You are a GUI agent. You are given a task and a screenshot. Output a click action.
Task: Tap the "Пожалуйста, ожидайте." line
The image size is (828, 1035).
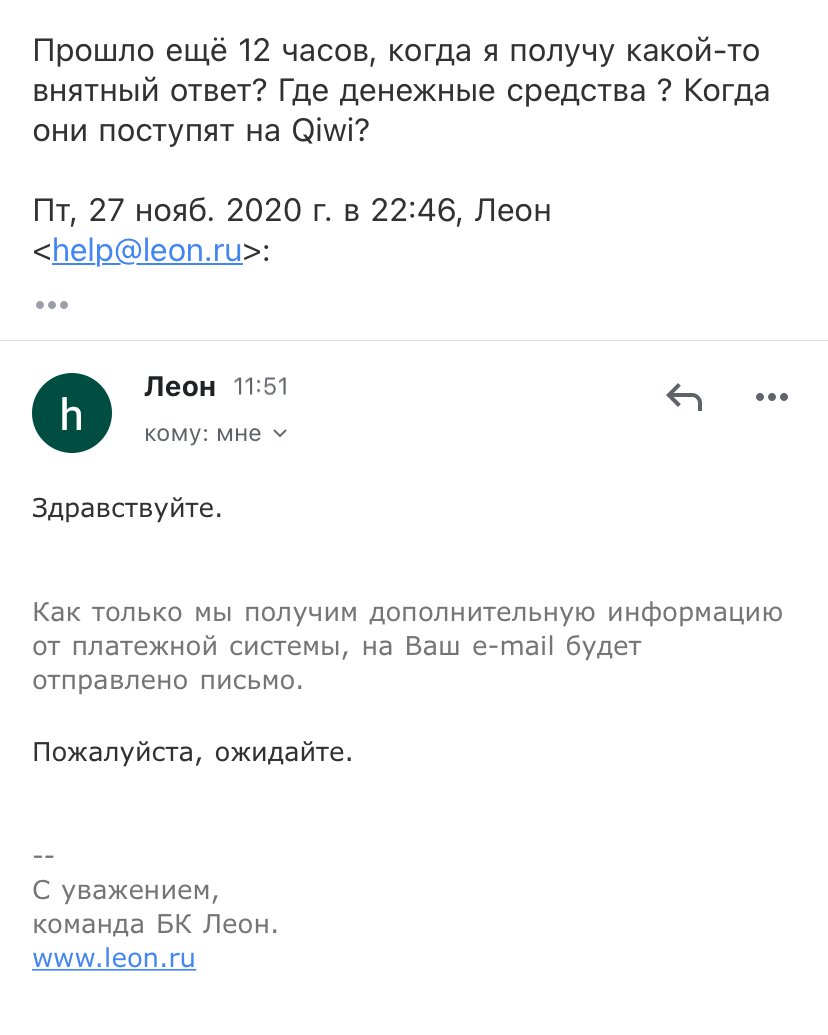pos(193,751)
